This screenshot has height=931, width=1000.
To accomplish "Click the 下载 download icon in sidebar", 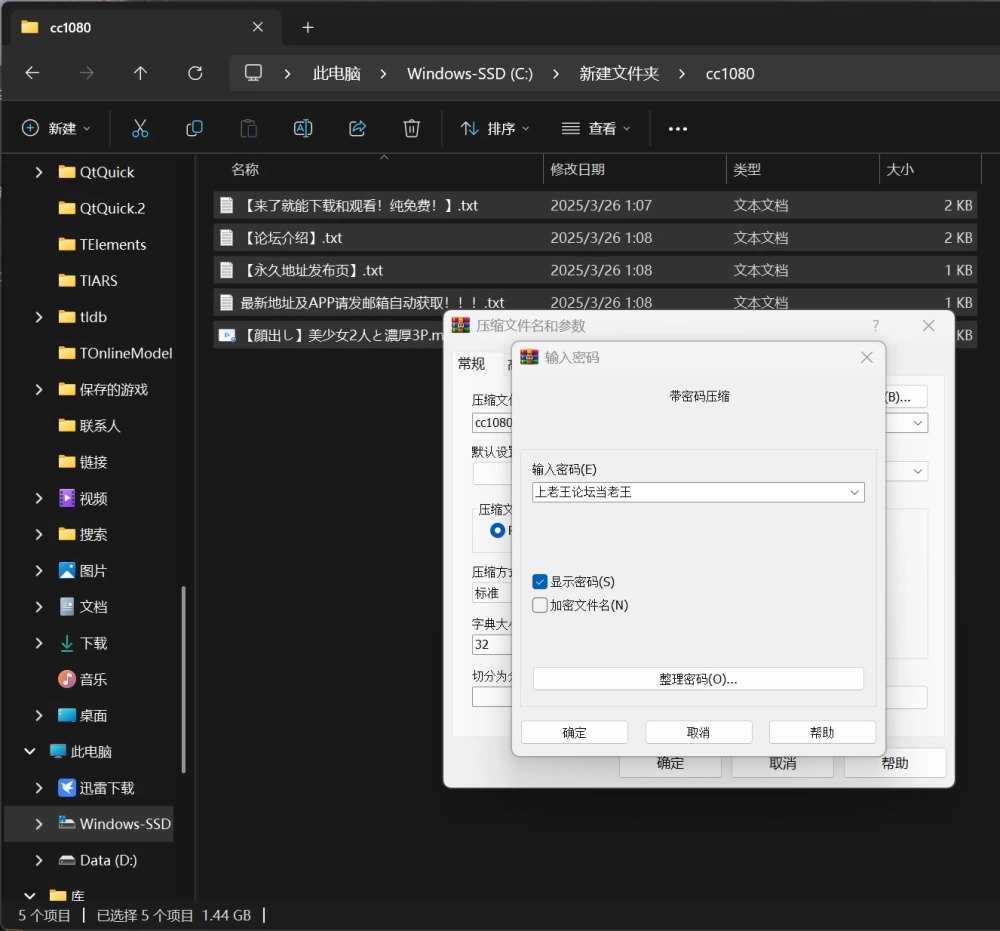I will click(x=66, y=643).
